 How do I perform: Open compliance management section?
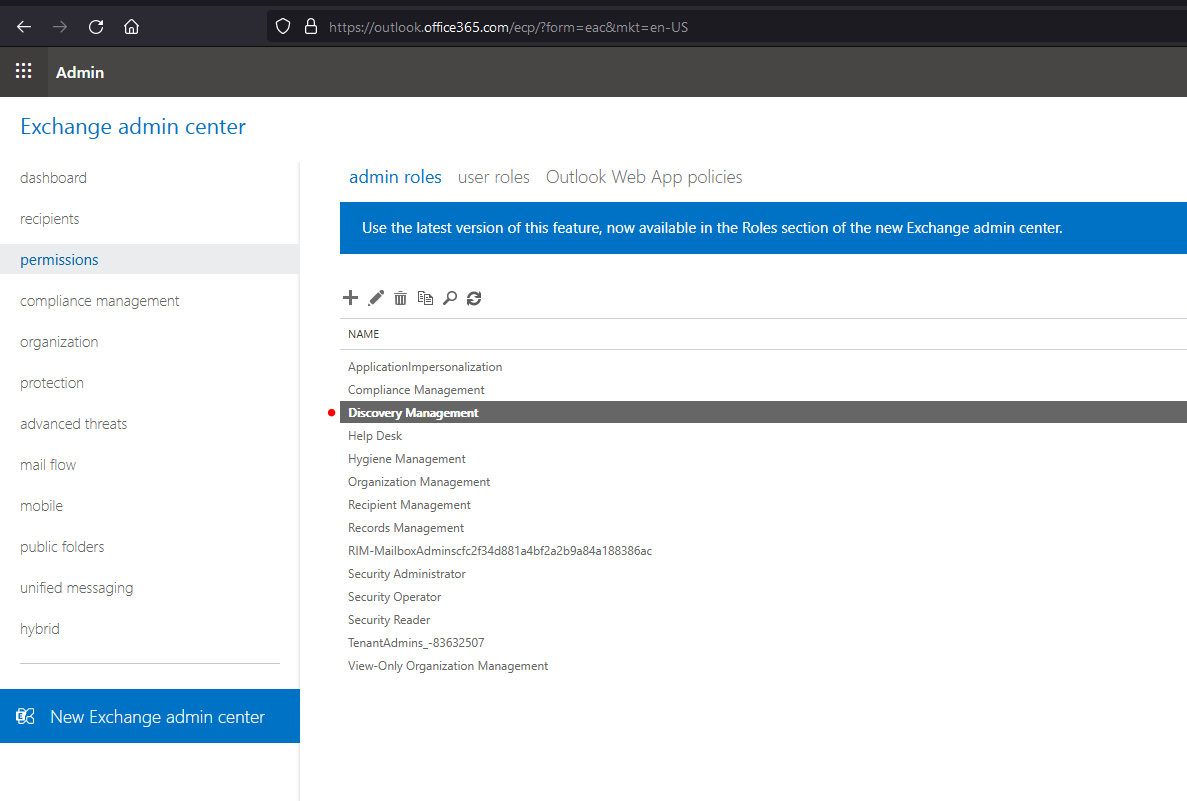tap(99, 300)
